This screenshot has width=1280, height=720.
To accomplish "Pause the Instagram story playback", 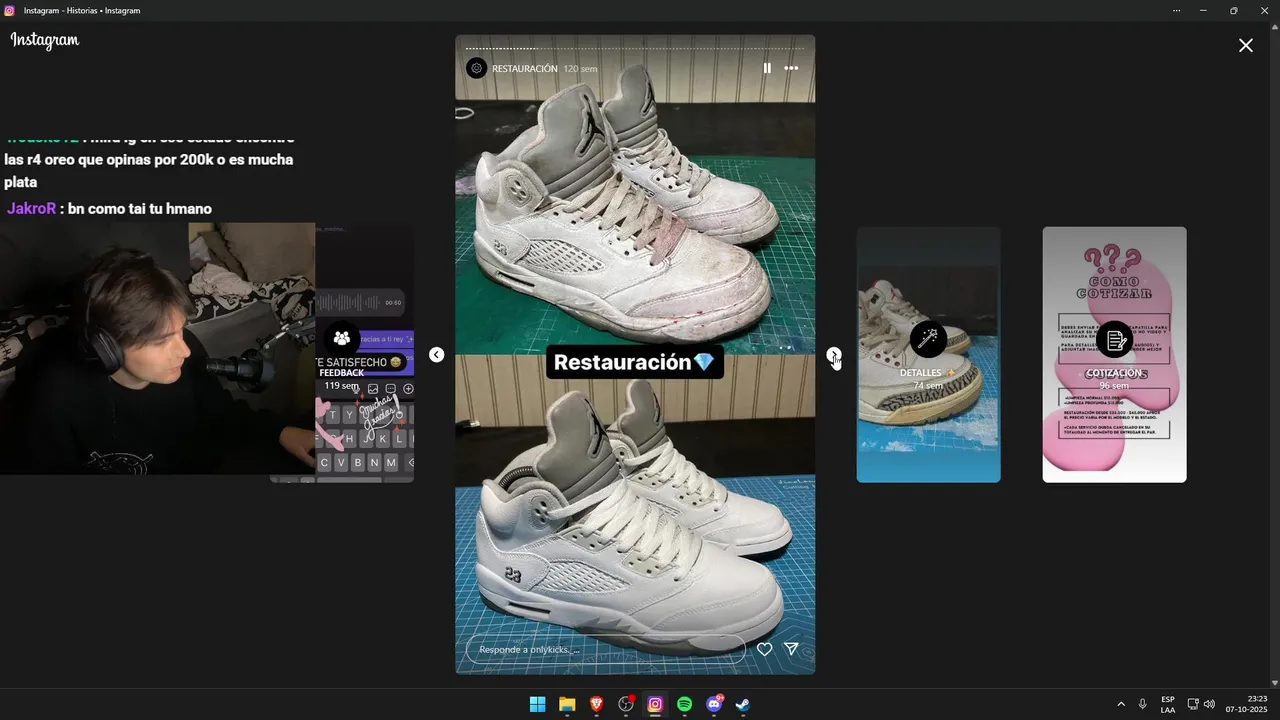I will pos(767,68).
